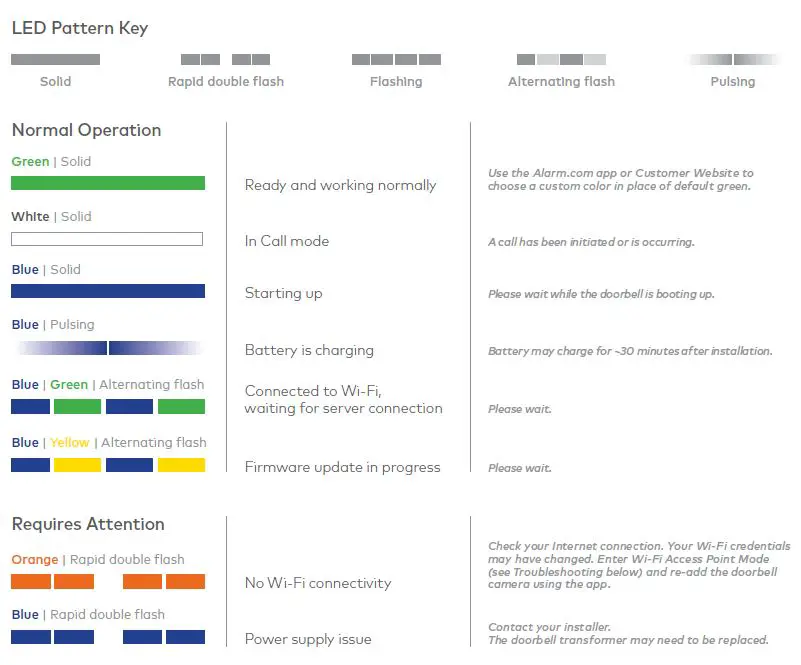801x665 pixels.
Task: Click the Rapid double flash key sample
Action: pos(225,60)
